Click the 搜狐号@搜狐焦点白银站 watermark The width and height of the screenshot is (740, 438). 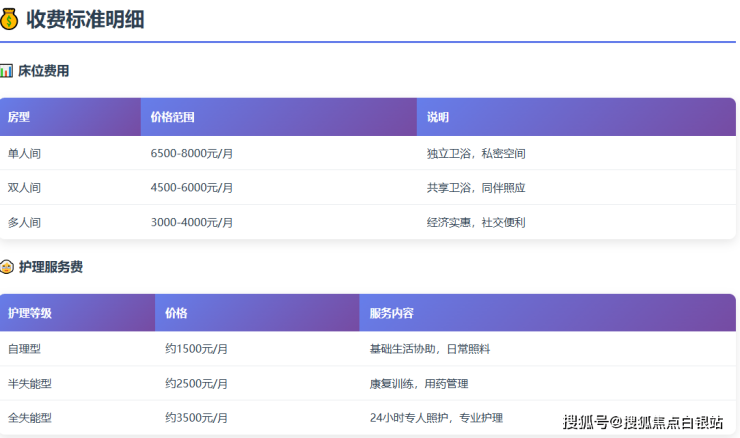(x=642, y=422)
